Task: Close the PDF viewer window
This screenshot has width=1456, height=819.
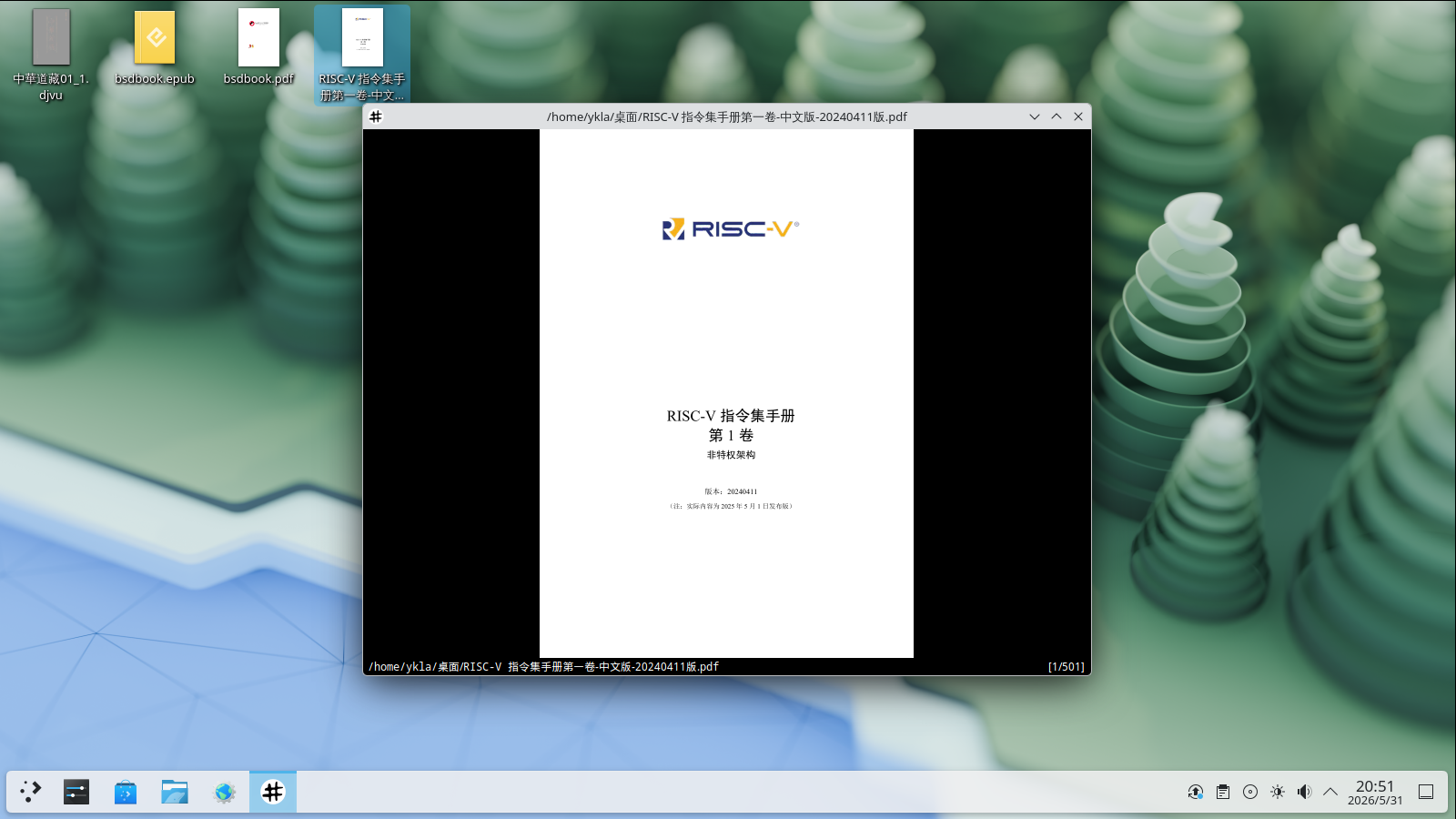Action: [x=1078, y=116]
